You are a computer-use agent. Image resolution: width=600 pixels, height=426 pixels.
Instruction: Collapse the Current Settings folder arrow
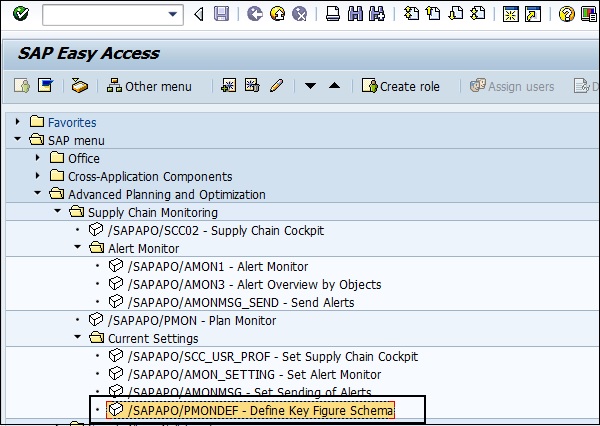[78, 337]
